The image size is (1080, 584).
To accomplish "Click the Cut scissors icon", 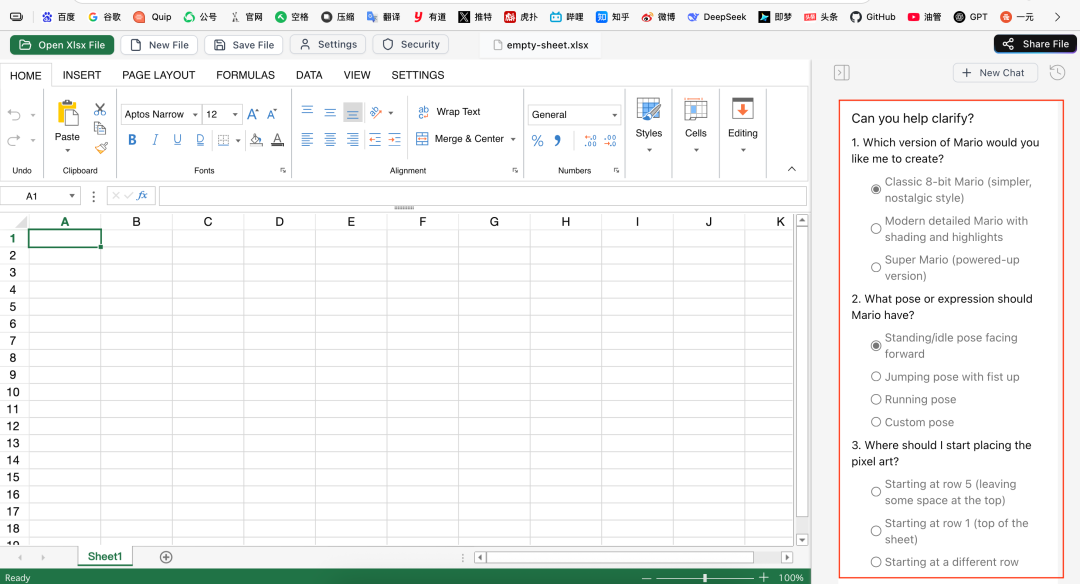I will click(100, 109).
